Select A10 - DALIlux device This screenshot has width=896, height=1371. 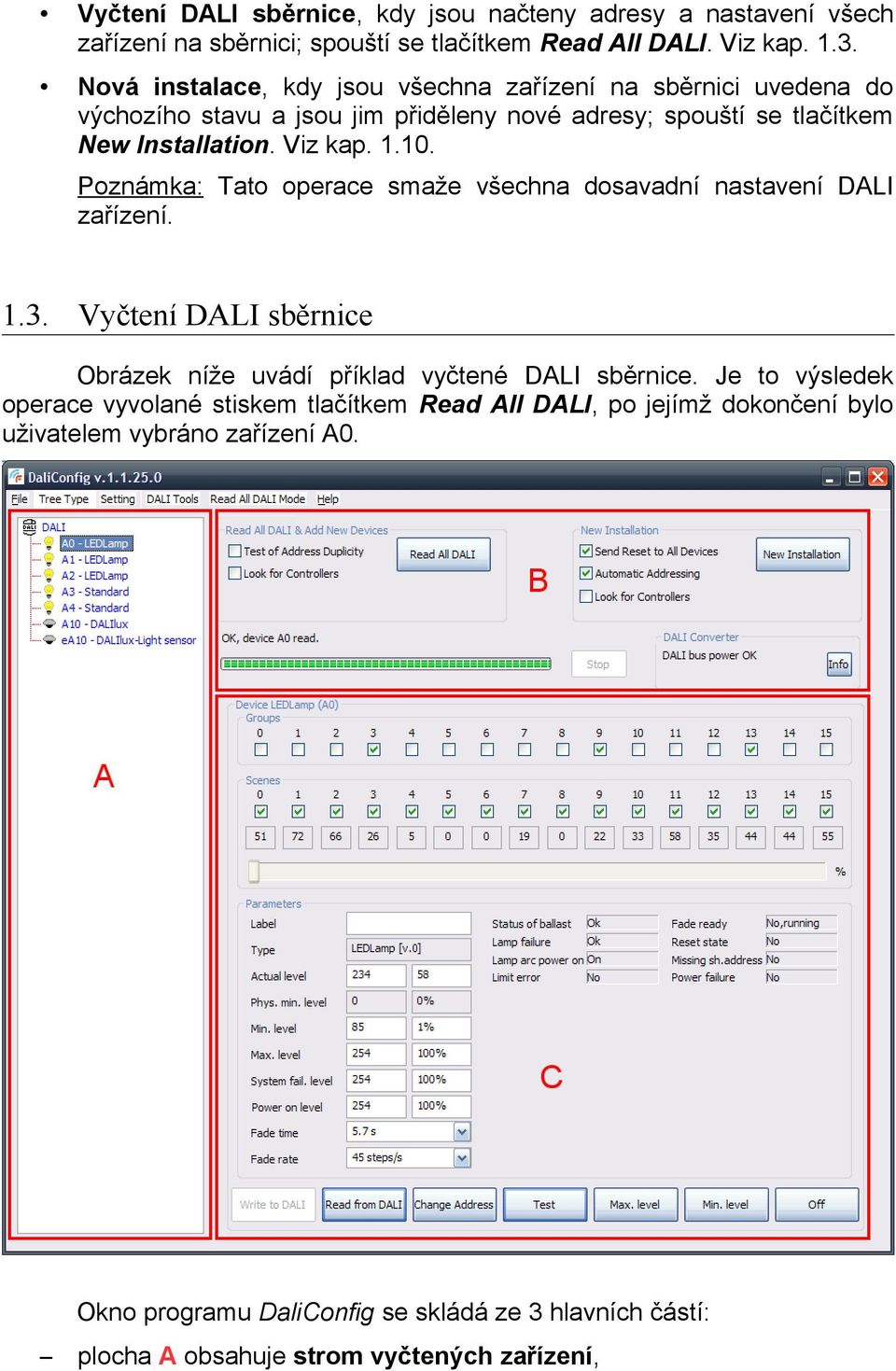(94, 624)
